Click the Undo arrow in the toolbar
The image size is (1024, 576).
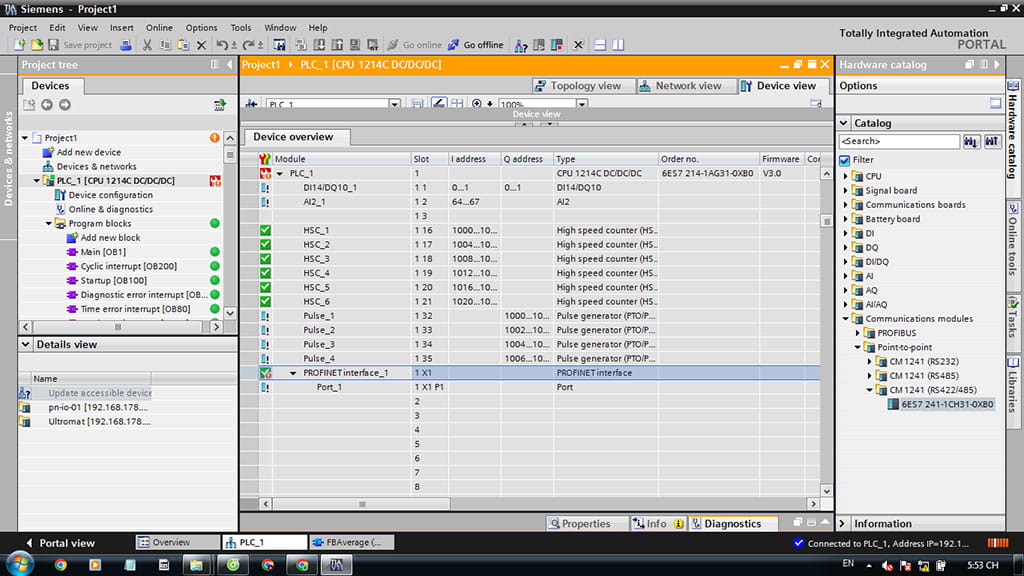click(x=222, y=45)
